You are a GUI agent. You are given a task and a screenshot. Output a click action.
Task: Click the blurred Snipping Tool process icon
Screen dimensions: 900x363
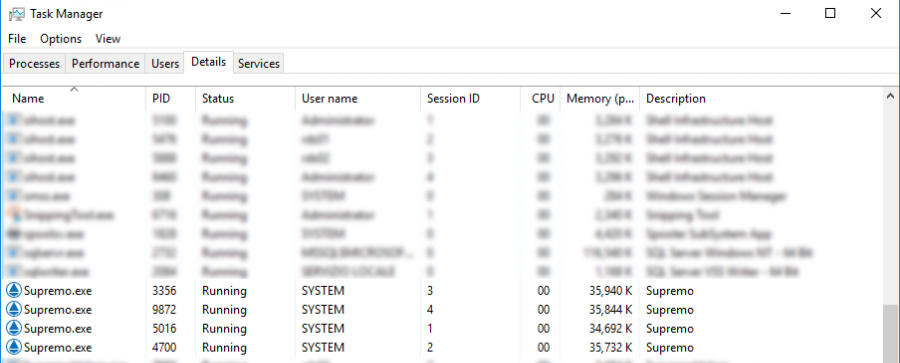[15, 215]
